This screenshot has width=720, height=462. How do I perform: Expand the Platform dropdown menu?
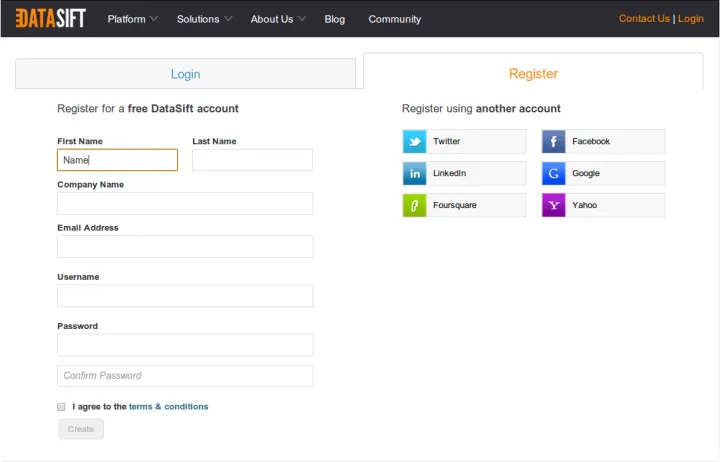[133, 19]
